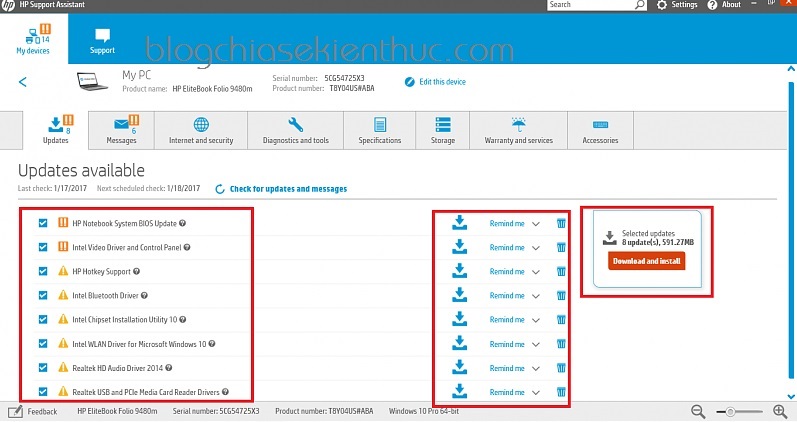Viewport: 797px width, 422px height.
Task: Show help info for HP Hotkey Support
Action: 137,272
